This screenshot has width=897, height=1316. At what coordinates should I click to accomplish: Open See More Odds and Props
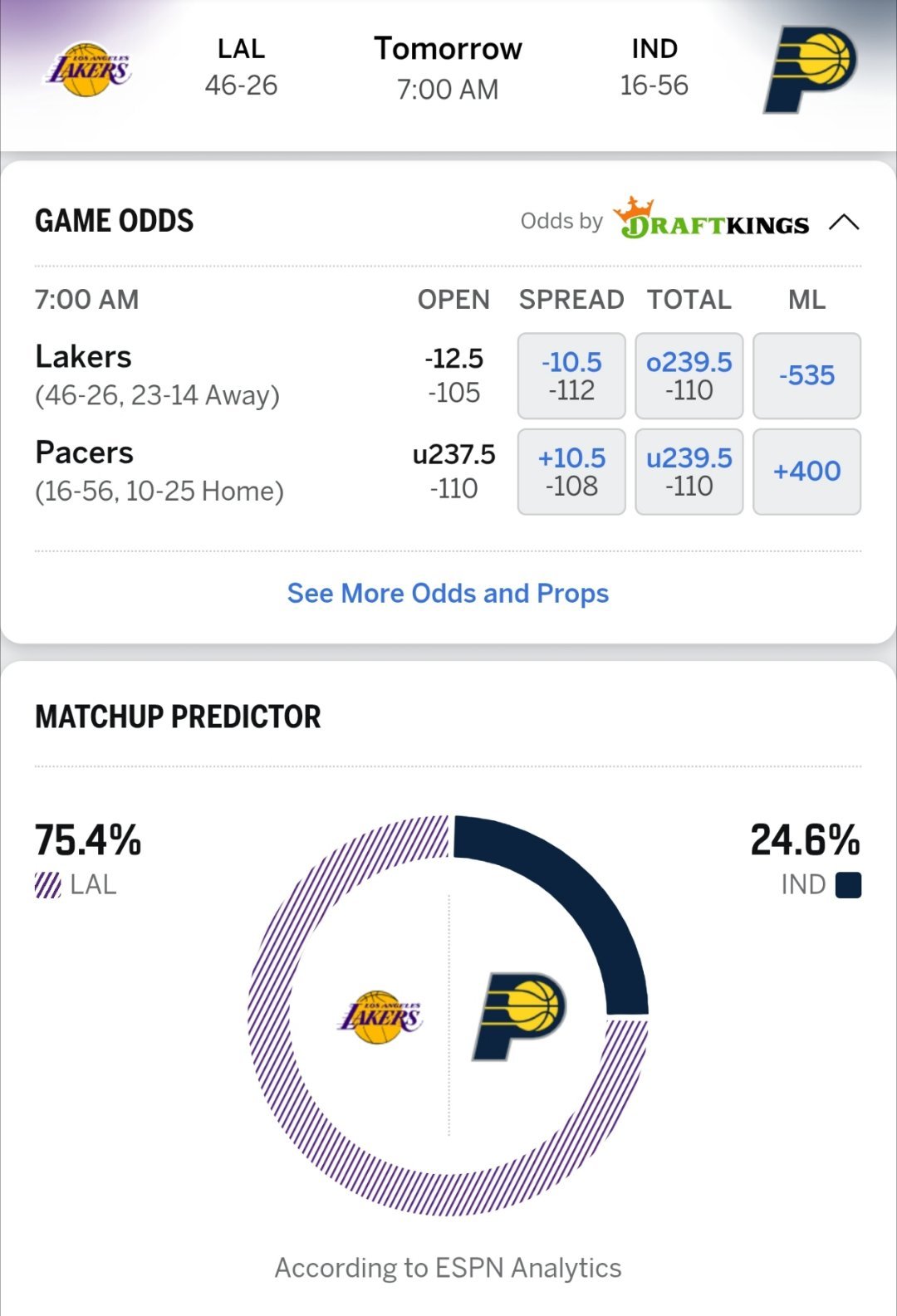[x=448, y=593]
